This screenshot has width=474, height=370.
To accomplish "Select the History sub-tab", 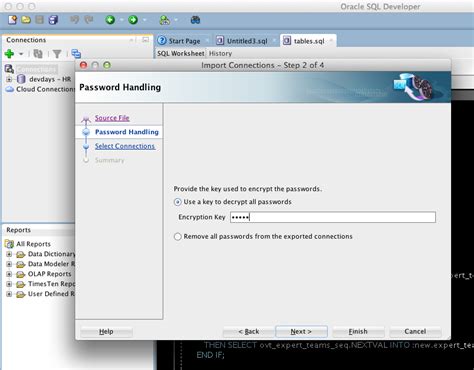I will tap(220, 53).
